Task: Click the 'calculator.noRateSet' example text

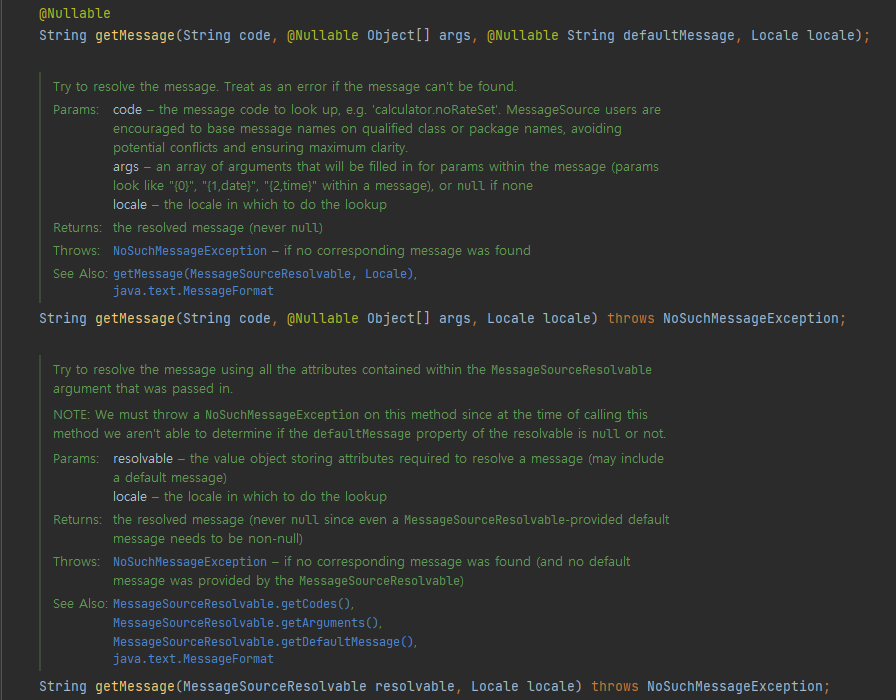Action: [x=435, y=110]
